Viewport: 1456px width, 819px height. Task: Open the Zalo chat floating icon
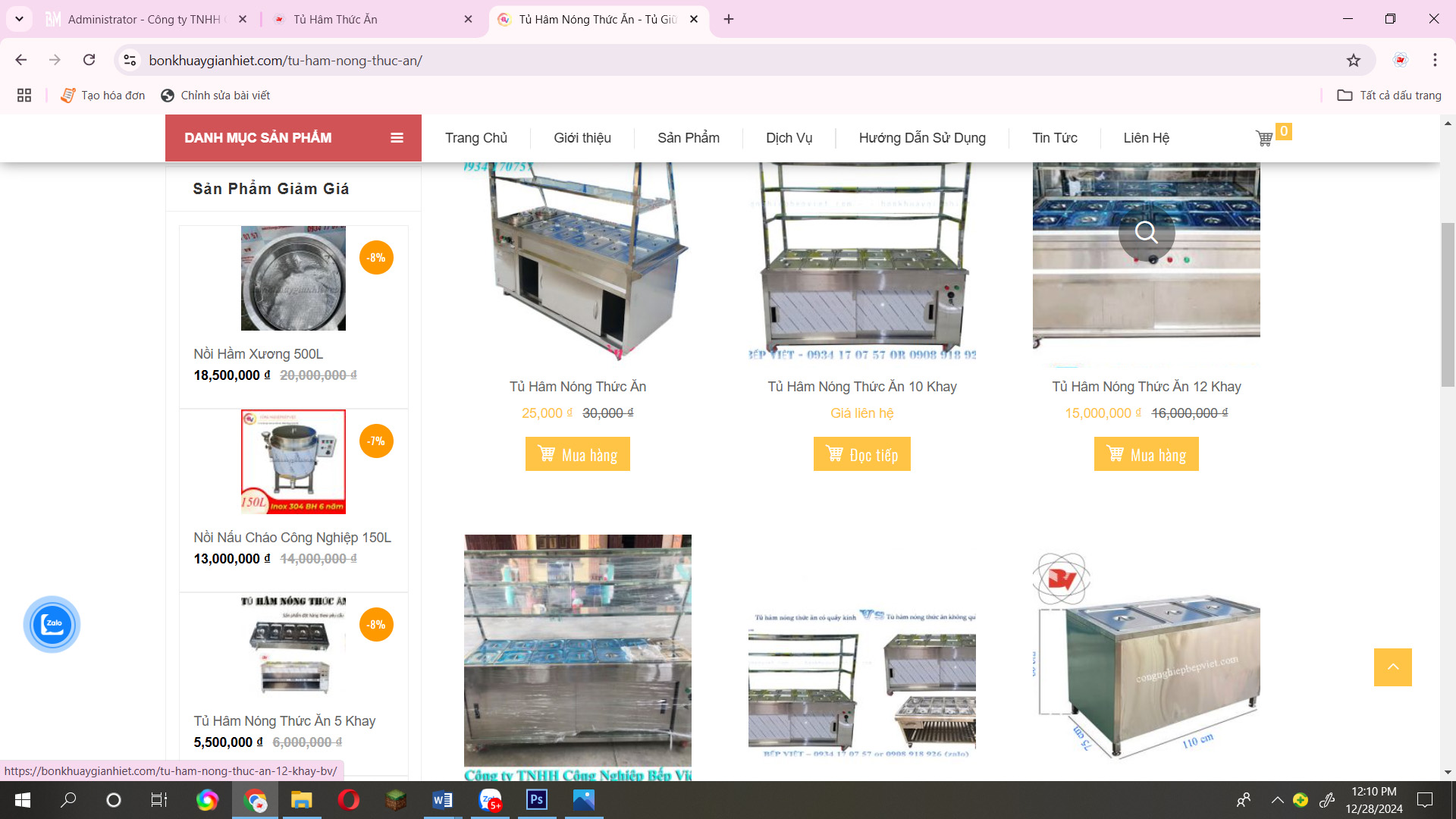[52, 624]
